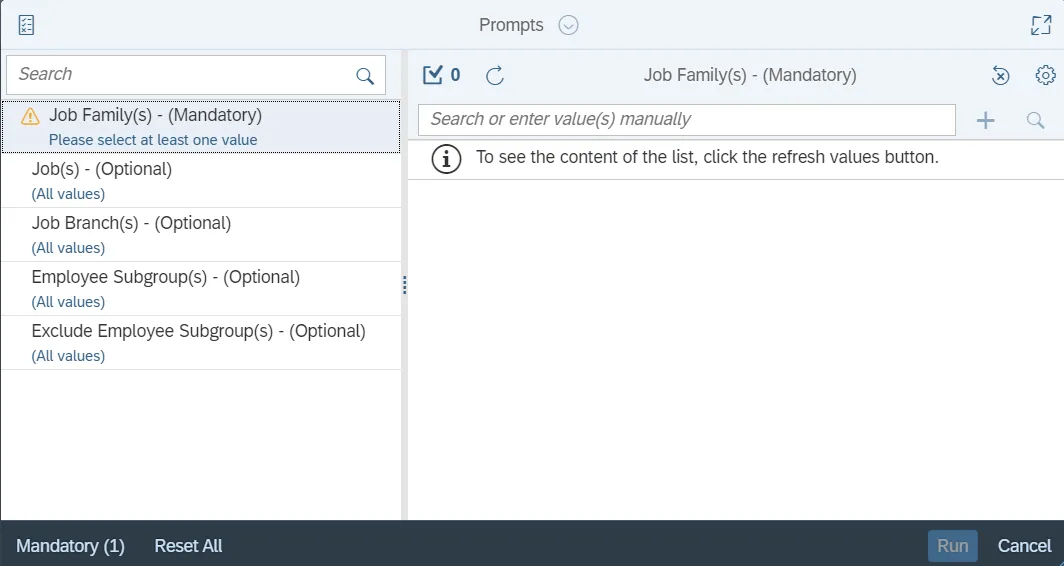Maximize the prompts dialog with expand icon

click(1041, 25)
